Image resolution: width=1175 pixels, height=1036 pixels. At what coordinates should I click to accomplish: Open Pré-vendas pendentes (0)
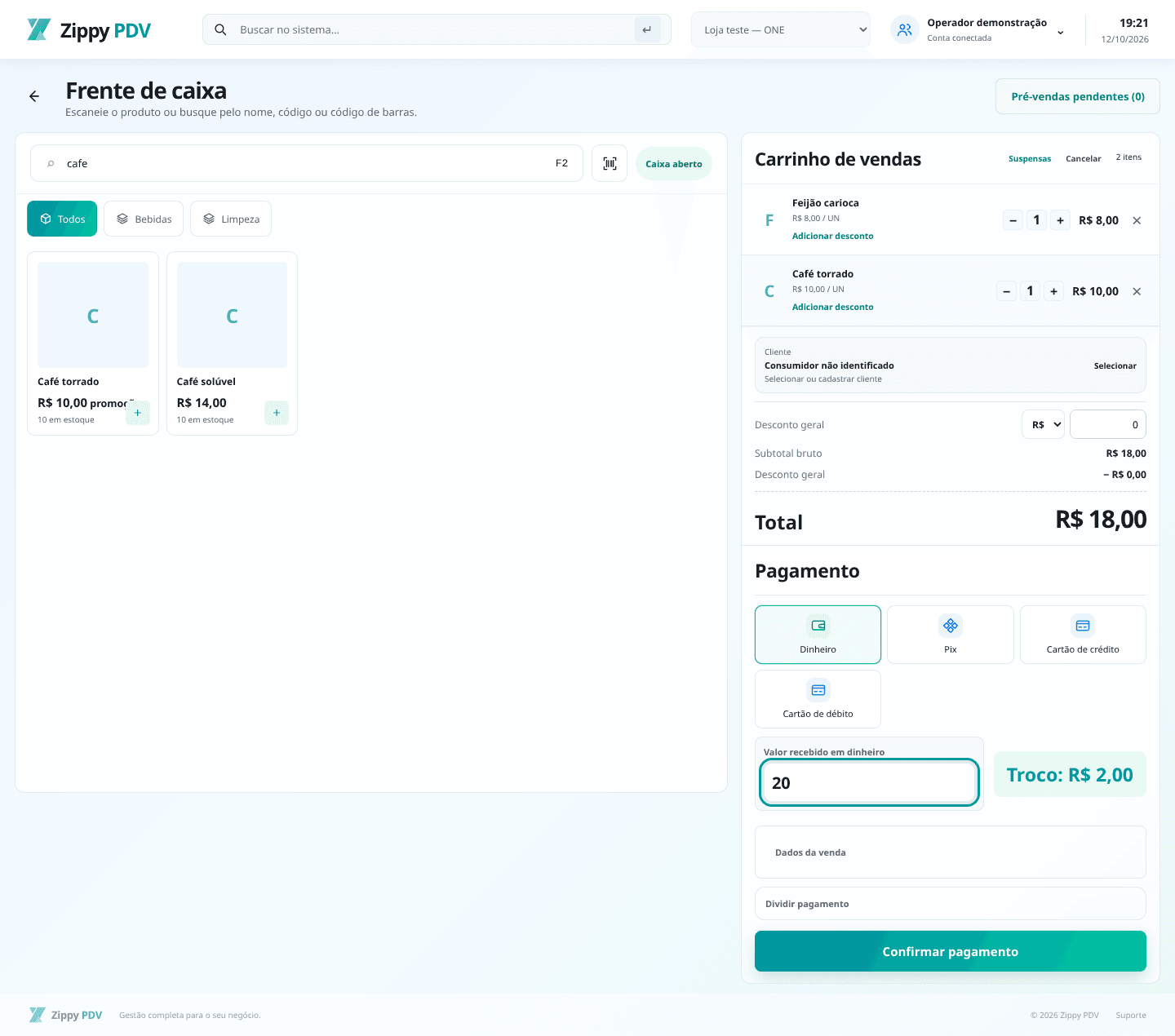coord(1078,96)
